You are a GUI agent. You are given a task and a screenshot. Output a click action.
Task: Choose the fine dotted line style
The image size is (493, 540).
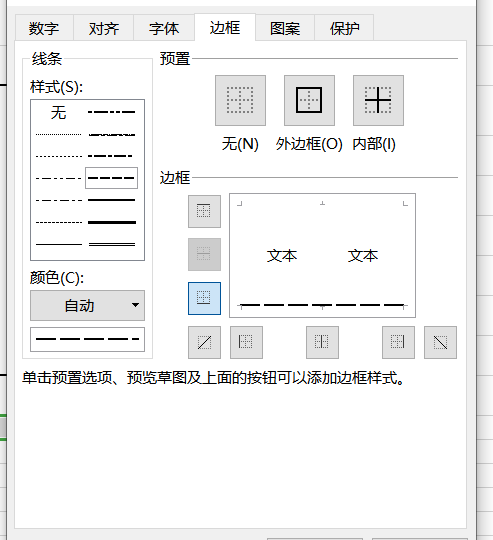[59, 134]
